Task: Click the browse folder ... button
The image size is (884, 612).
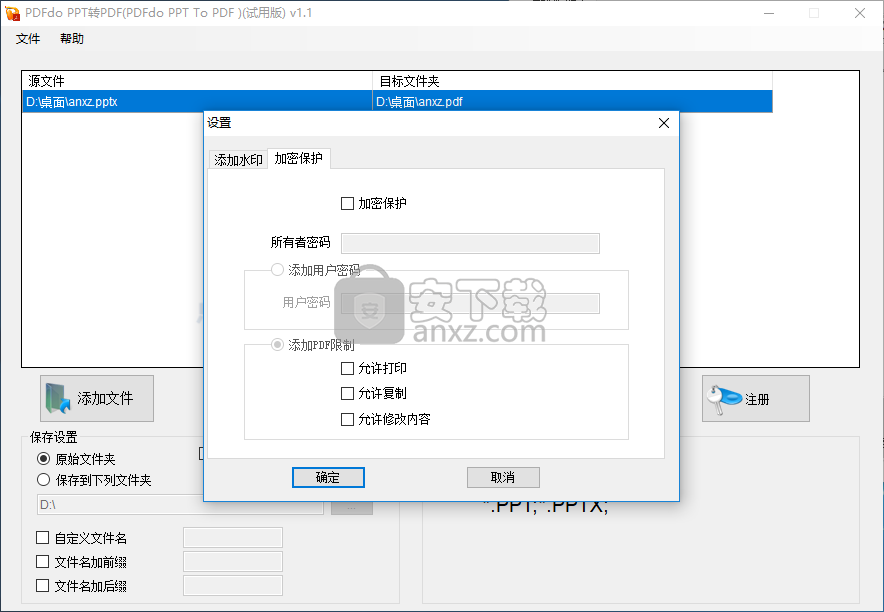Action: coord(352,508)
